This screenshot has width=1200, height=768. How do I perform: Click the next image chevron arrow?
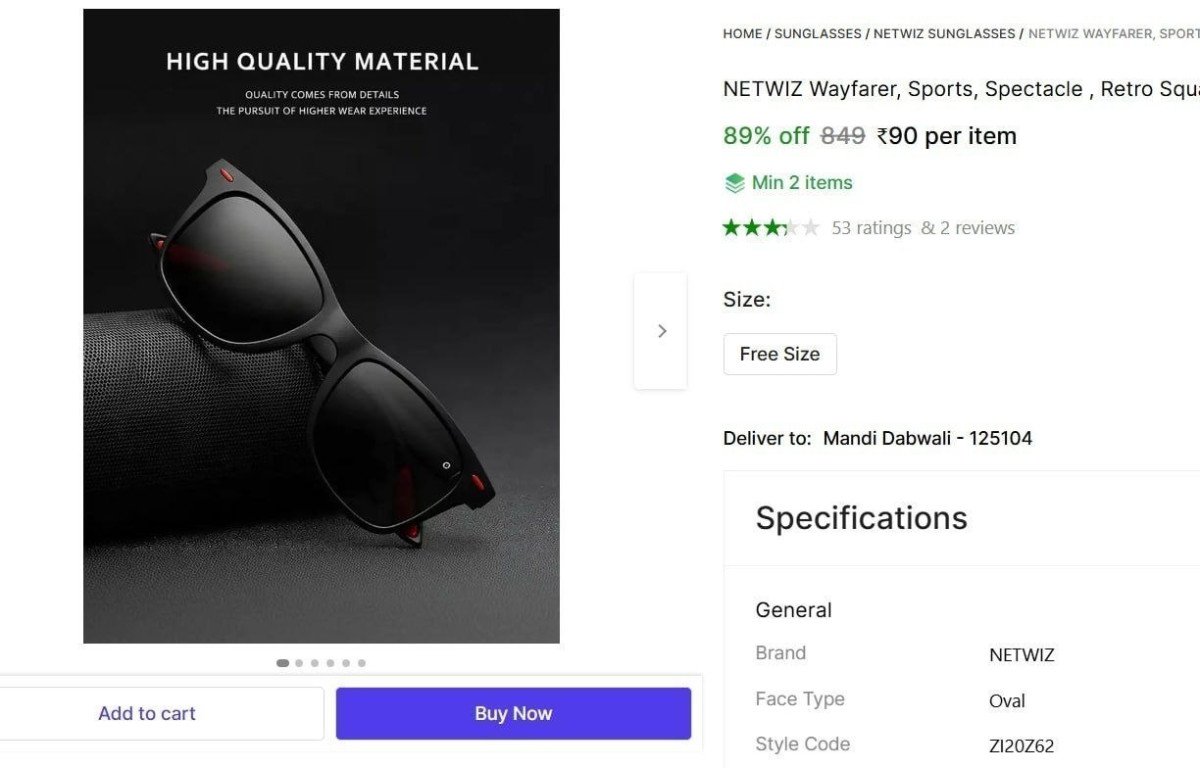tap(661, 331)
